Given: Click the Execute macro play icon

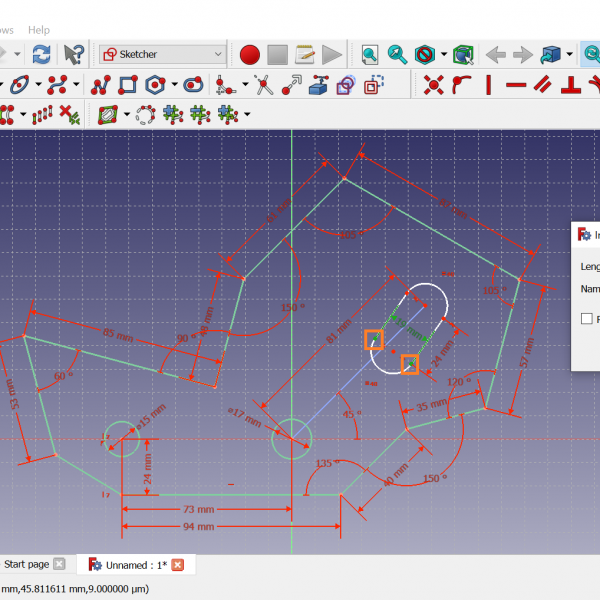Looking at the screenshot, I should [332, 54].
